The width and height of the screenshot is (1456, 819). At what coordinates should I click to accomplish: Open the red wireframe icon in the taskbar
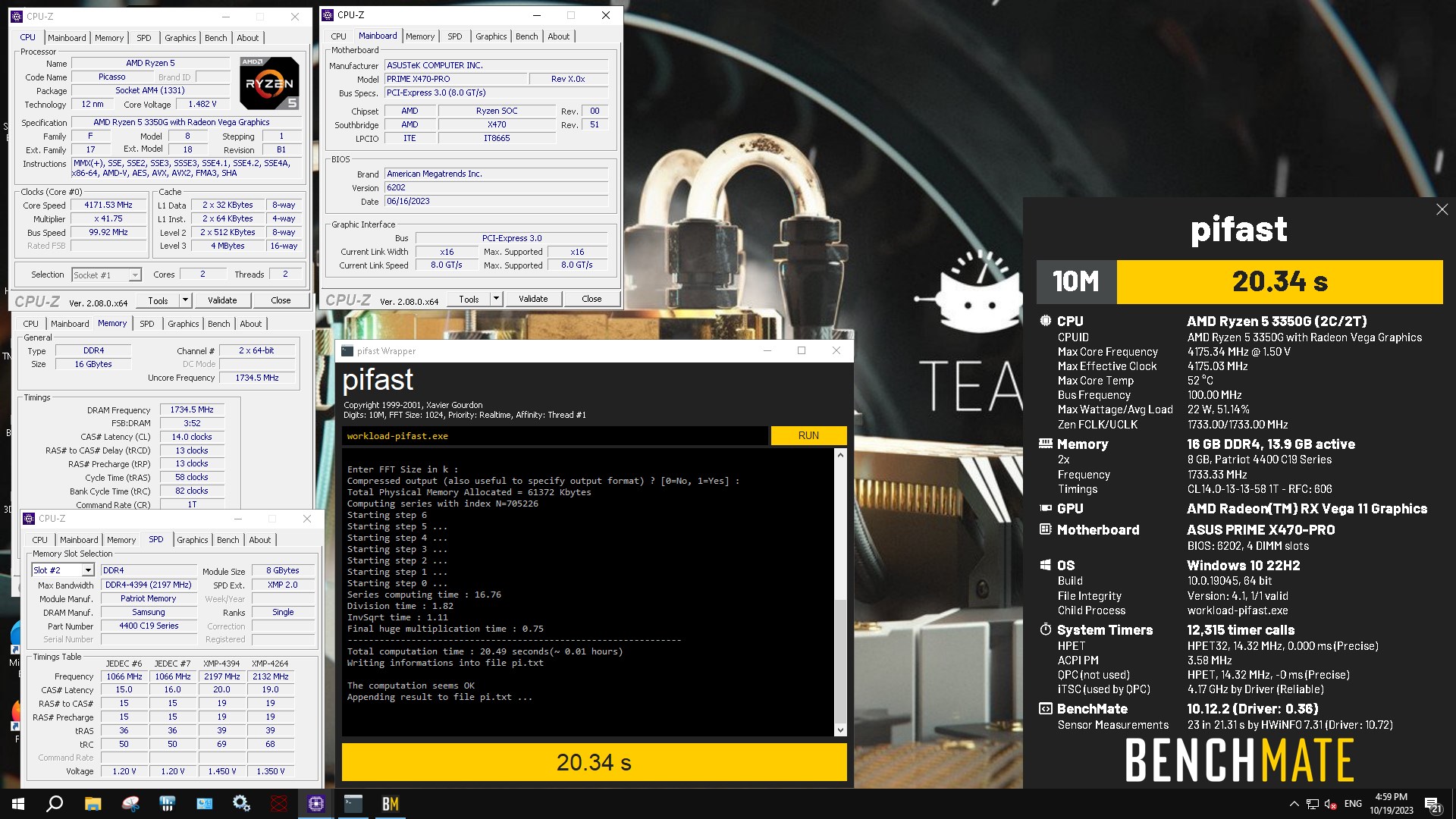(279, 804)
